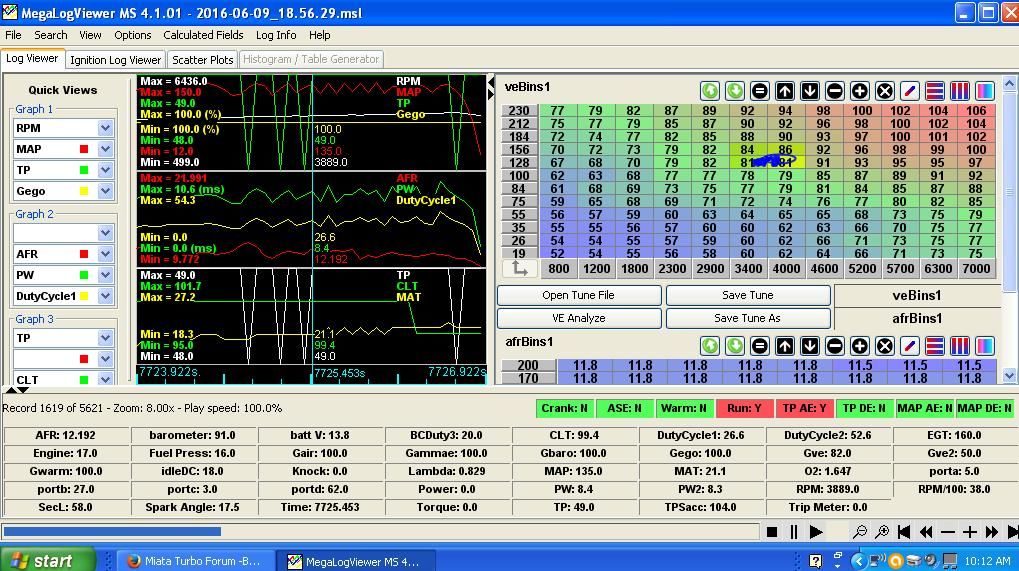
Task: Click the VE Analyze button
Action: (x=579, y=318)
